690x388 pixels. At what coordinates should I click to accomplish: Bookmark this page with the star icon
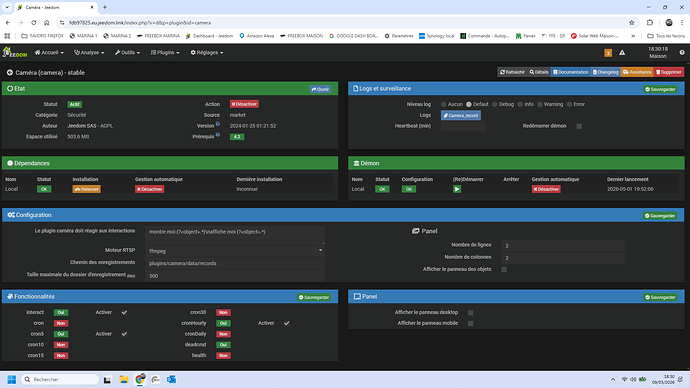(631, 22)
